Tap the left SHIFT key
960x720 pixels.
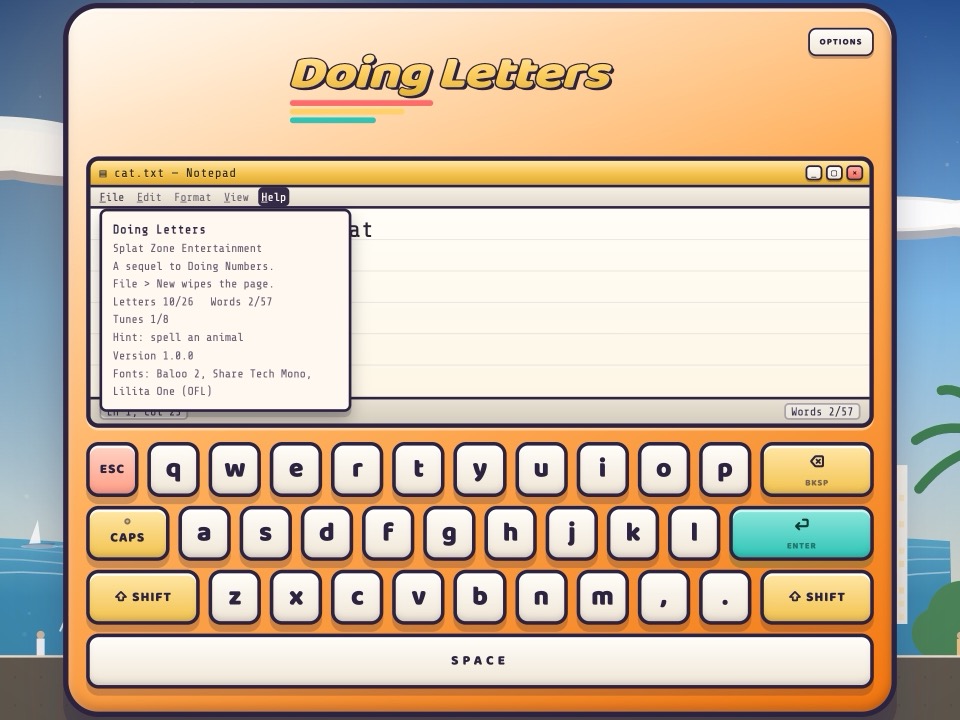point(143,597)
